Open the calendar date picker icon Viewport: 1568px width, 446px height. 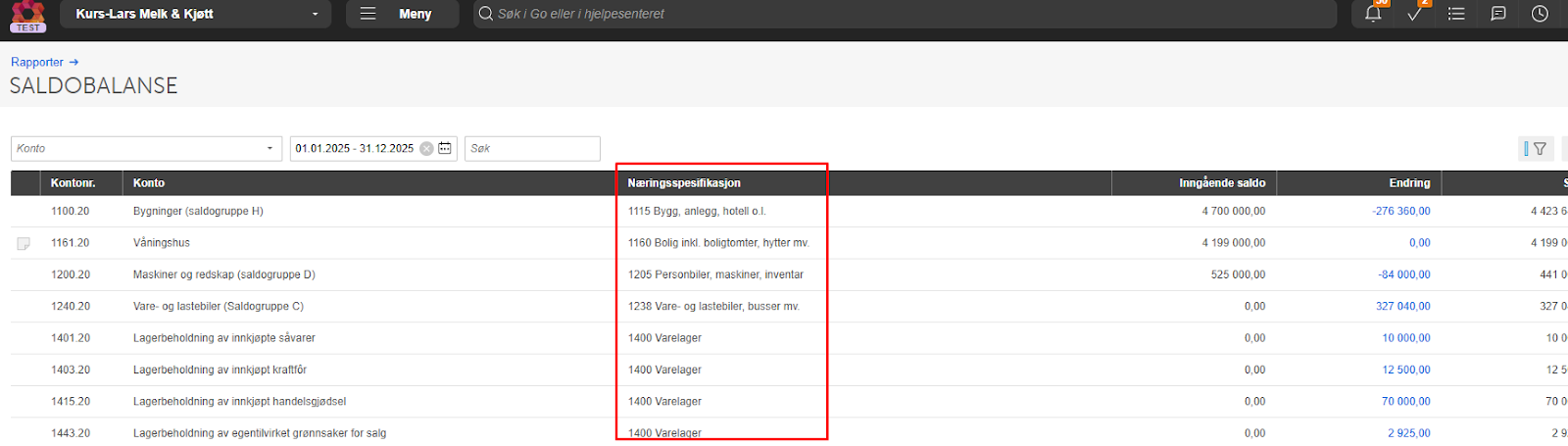445,148
